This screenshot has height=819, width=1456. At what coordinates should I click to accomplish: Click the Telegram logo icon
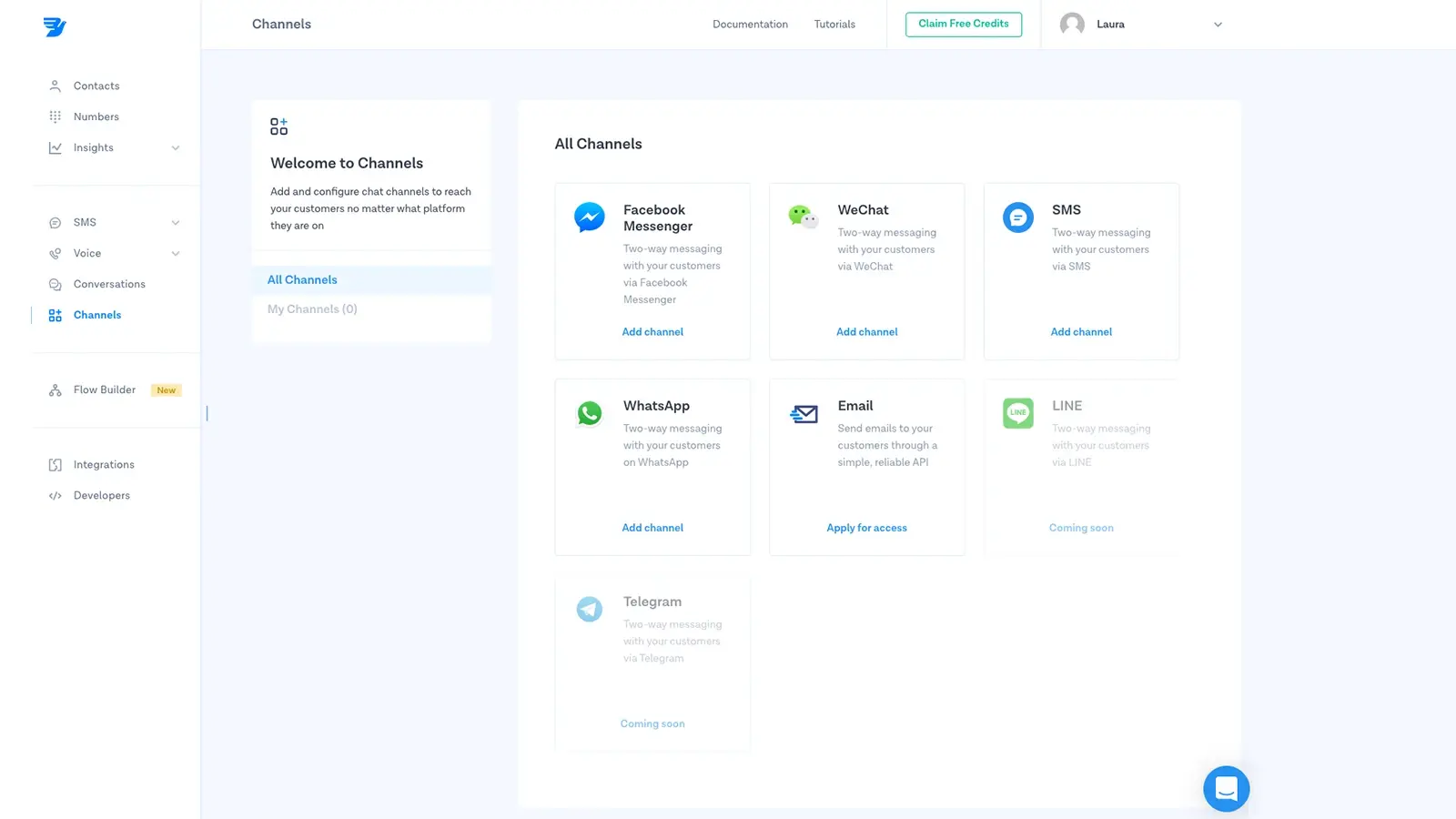tap(589, 609)
